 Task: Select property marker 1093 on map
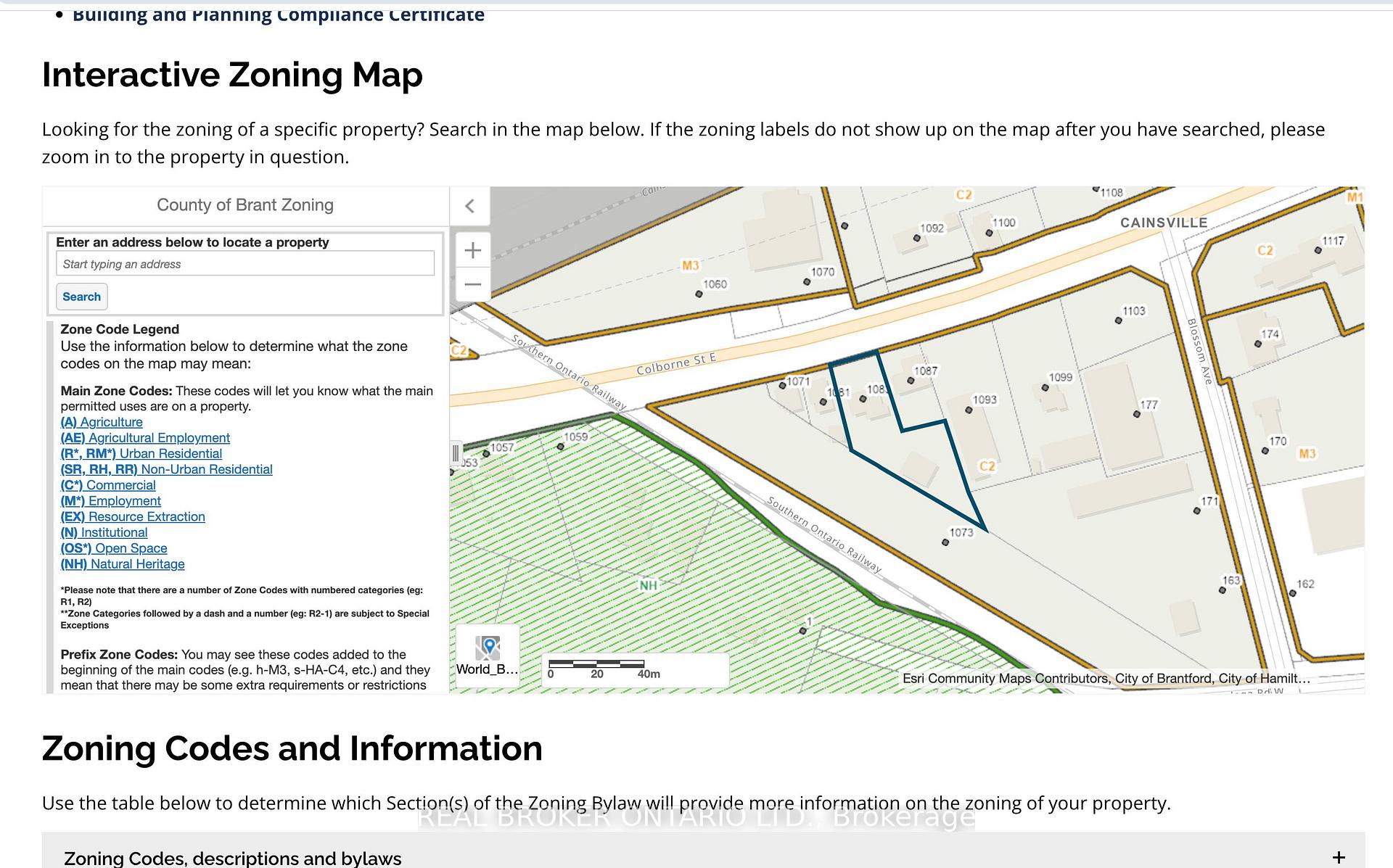point(969,410)
